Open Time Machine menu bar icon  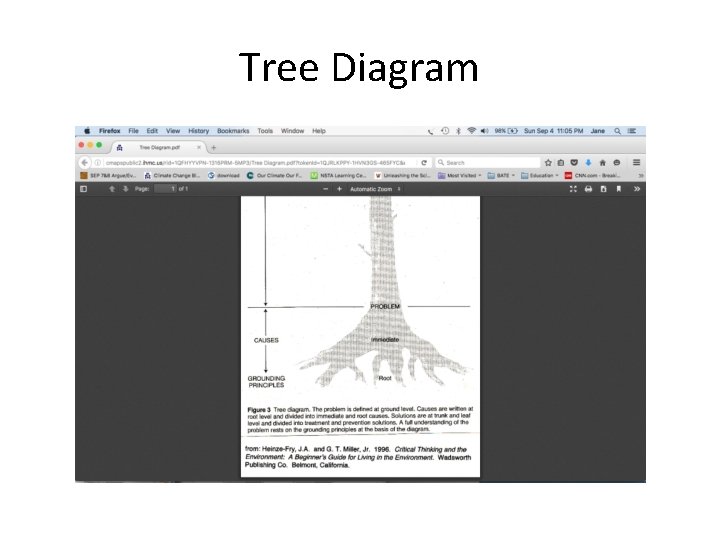pyautogui.click(x=445, y=131)
